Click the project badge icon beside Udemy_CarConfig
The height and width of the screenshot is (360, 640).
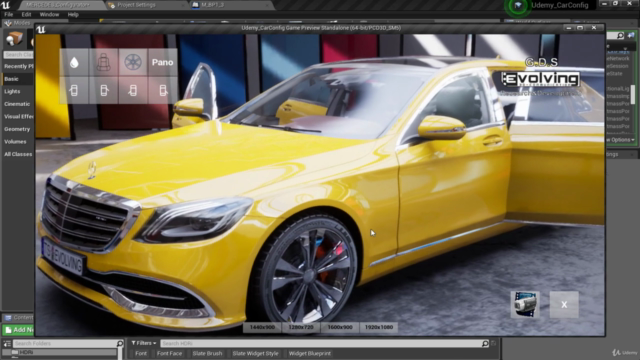(518, 5)
